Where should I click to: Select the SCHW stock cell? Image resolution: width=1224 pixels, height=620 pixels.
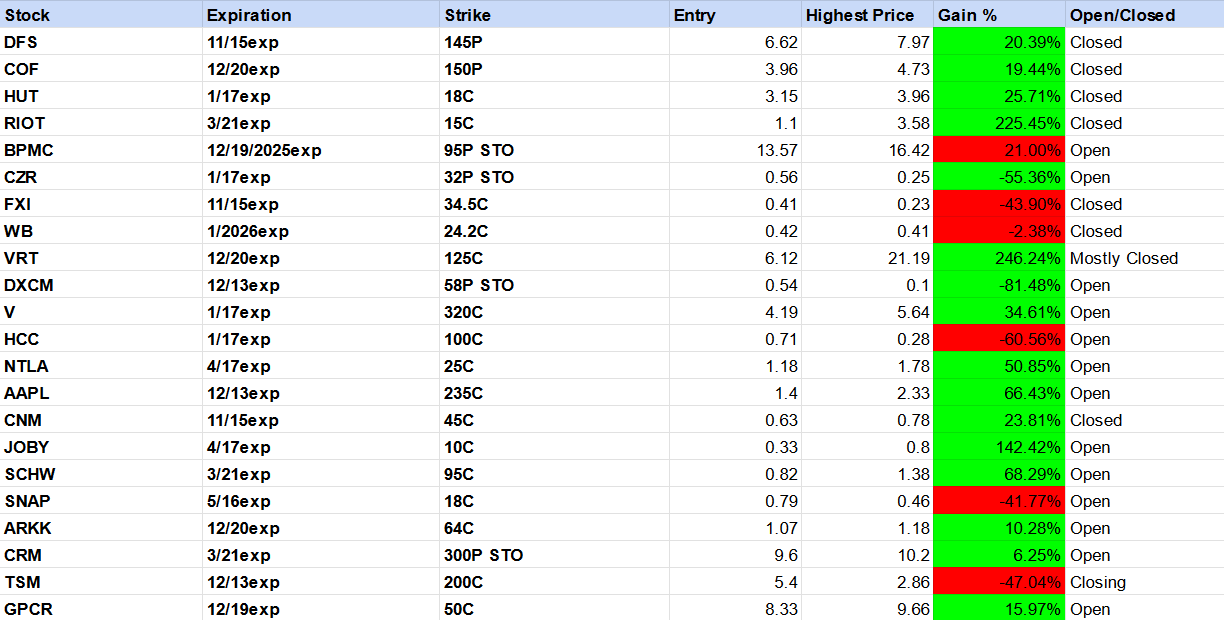pos(101,474)
